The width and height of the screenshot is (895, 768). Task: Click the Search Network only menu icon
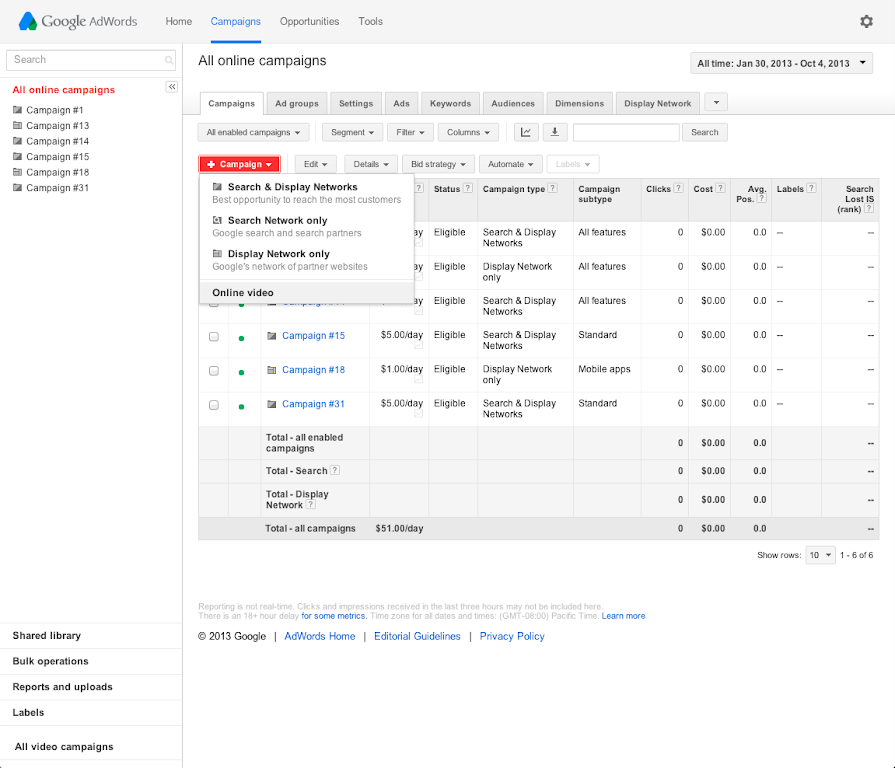point(217,220)
